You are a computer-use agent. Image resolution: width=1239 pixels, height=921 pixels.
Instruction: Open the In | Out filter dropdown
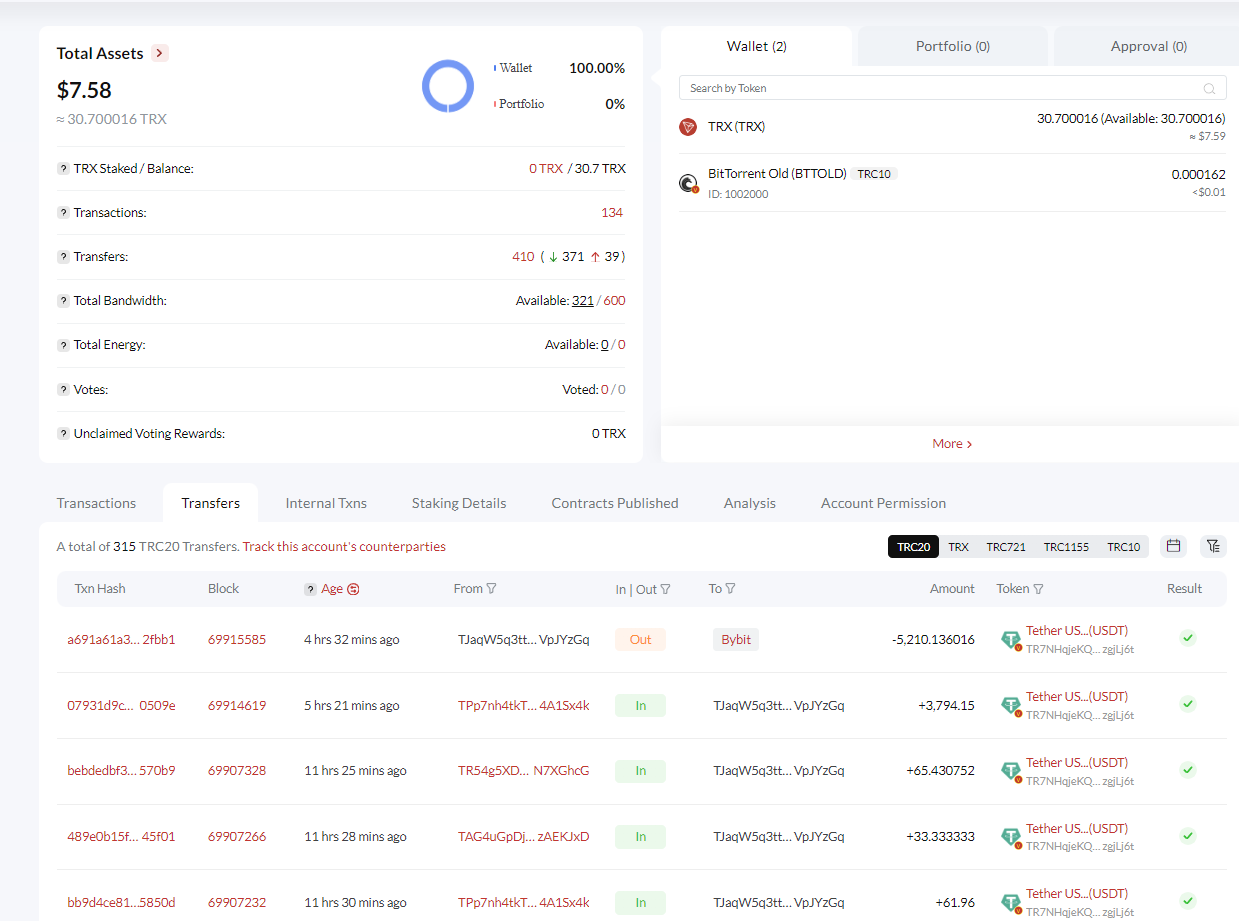pos(666,589)
